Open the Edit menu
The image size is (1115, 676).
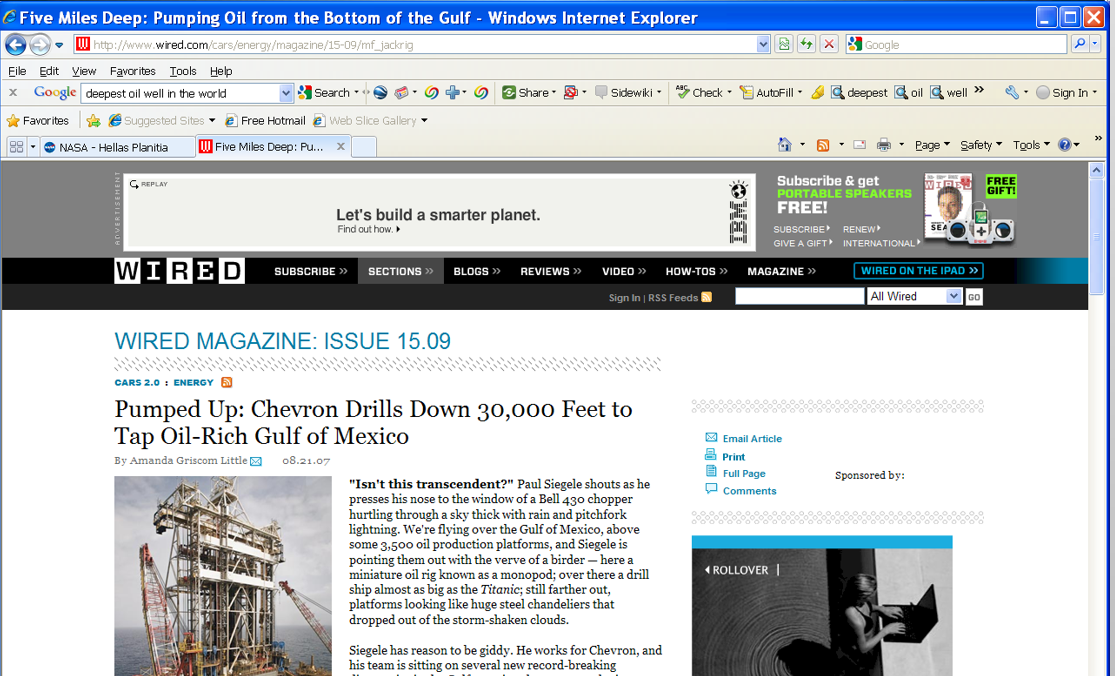pos(49,71)
